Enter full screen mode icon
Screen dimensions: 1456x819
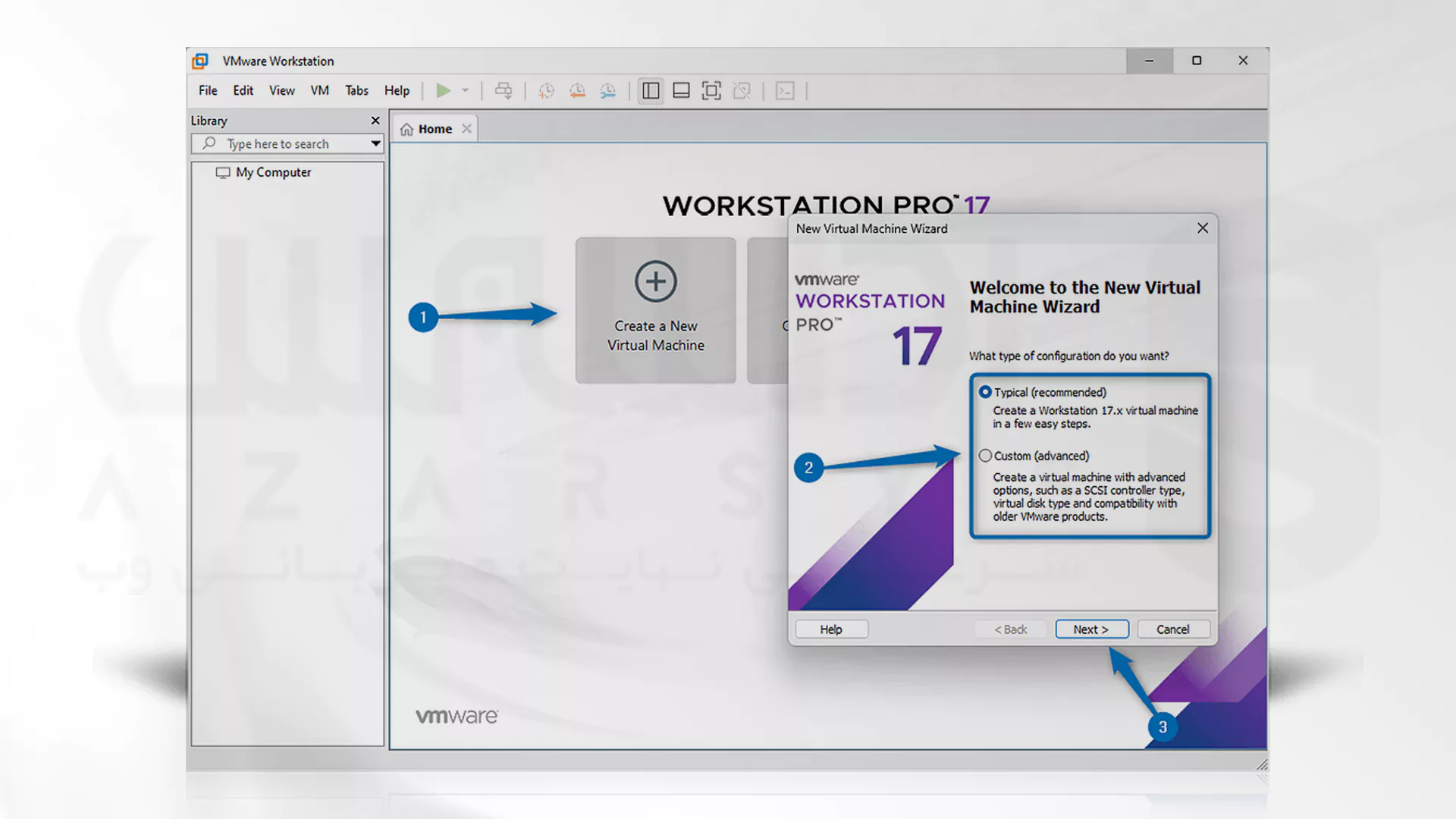(x=711, y=91)
